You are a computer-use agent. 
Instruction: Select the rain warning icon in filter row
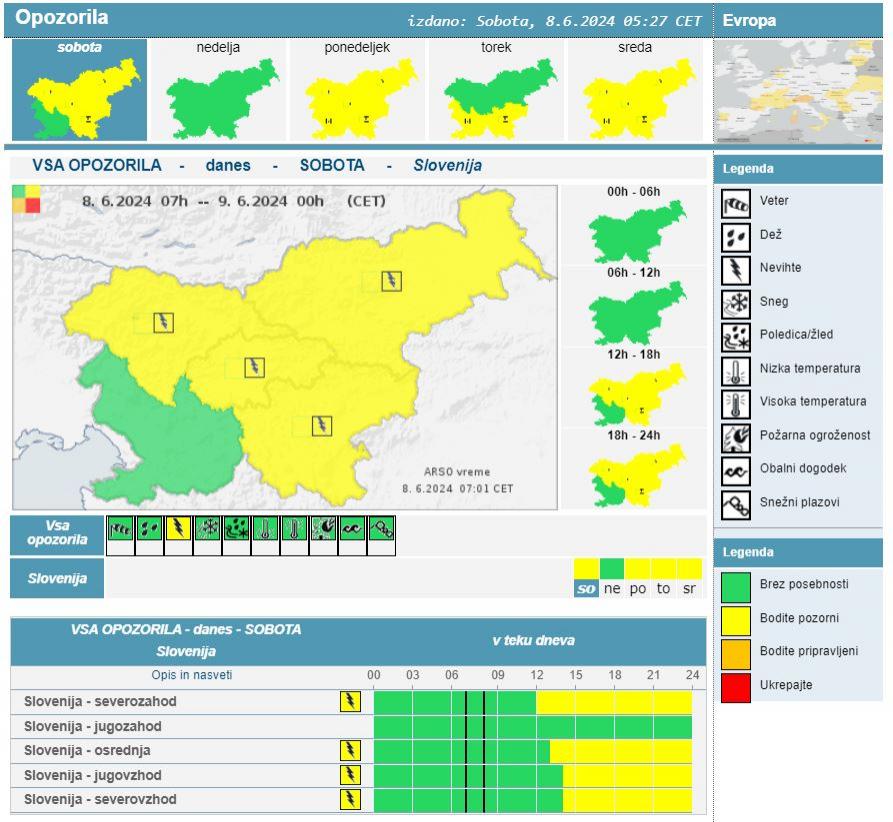click(x=149, y=529)
